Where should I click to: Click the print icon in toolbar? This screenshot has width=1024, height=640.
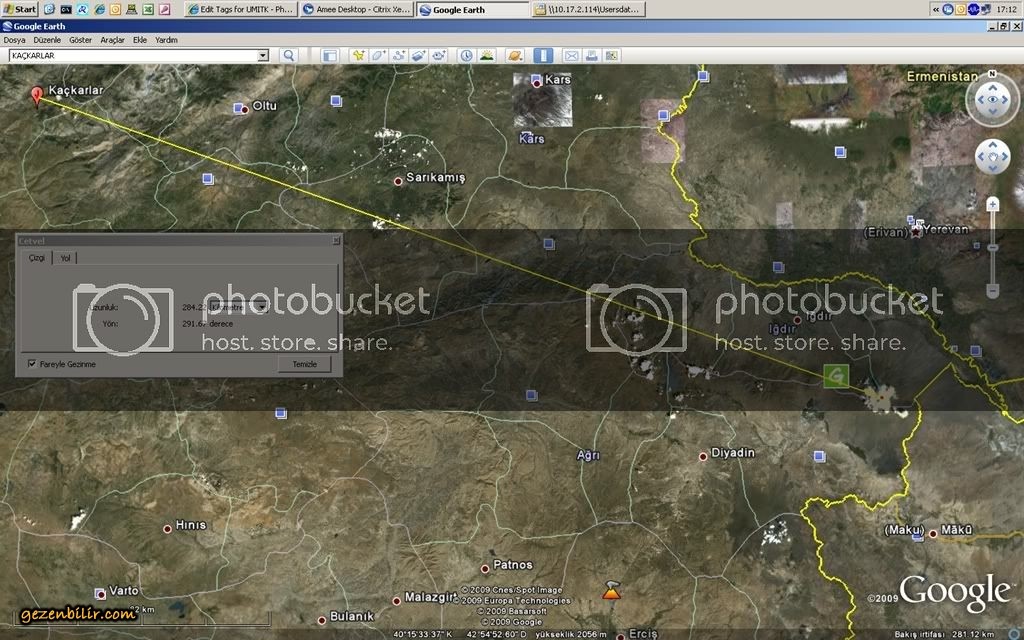click(591, 56)
